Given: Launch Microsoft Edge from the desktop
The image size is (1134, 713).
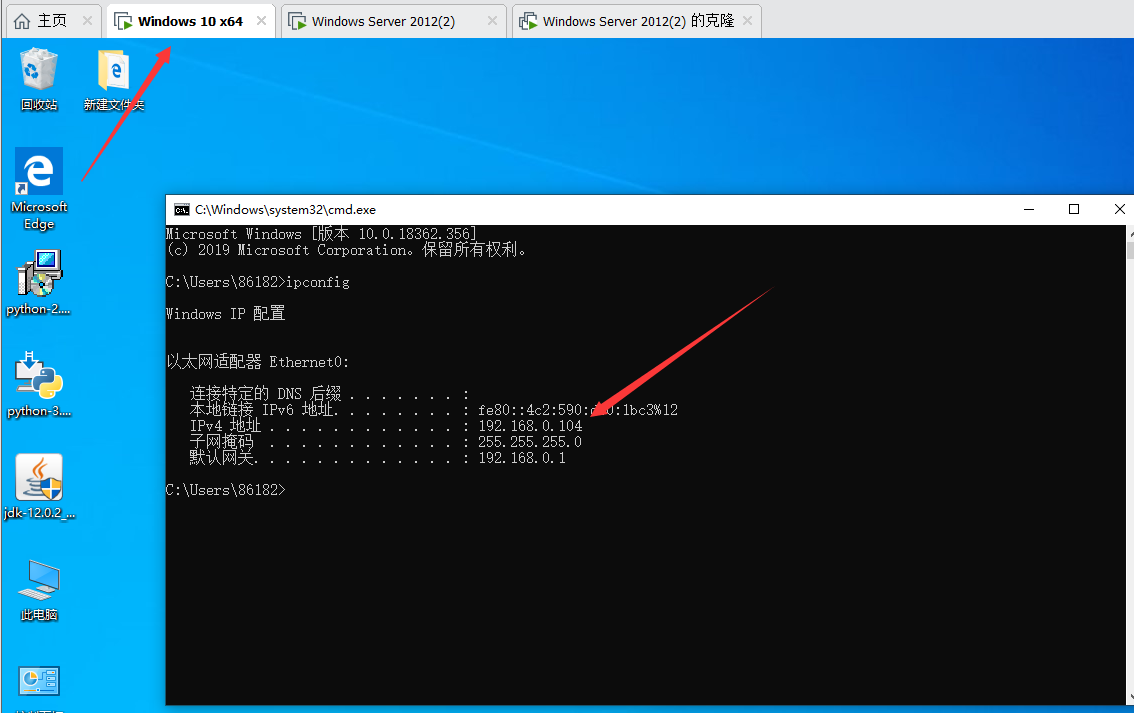Looking at the screenshot, I should point(39,189).
